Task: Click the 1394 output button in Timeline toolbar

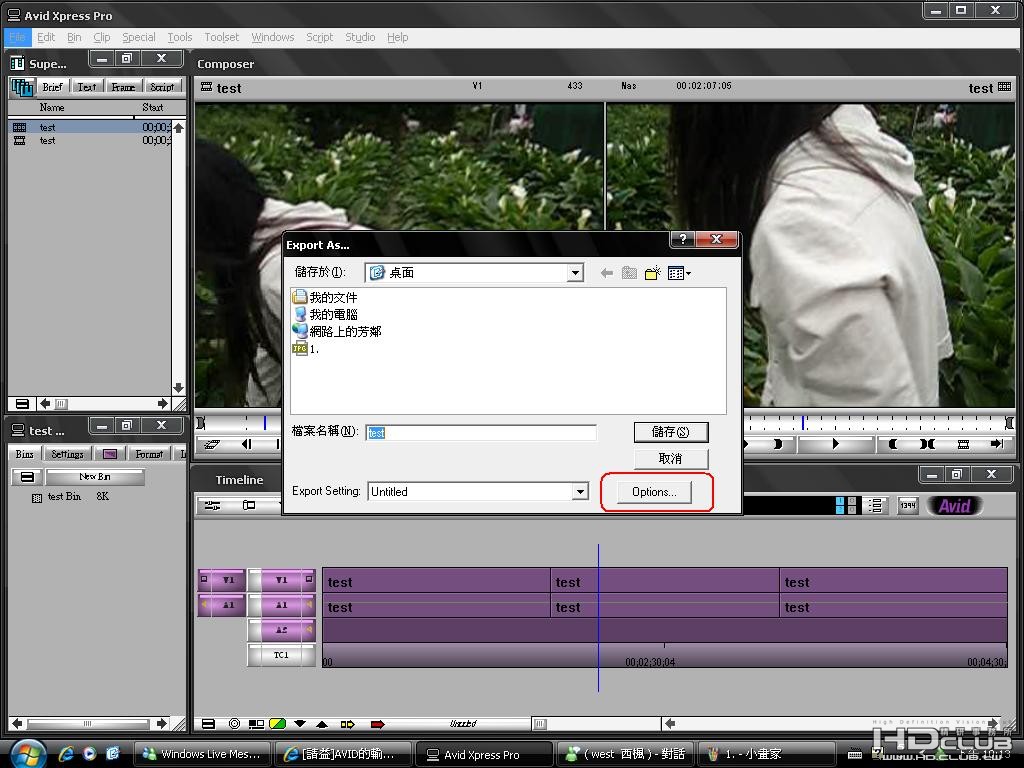Action: click(908, 505)
